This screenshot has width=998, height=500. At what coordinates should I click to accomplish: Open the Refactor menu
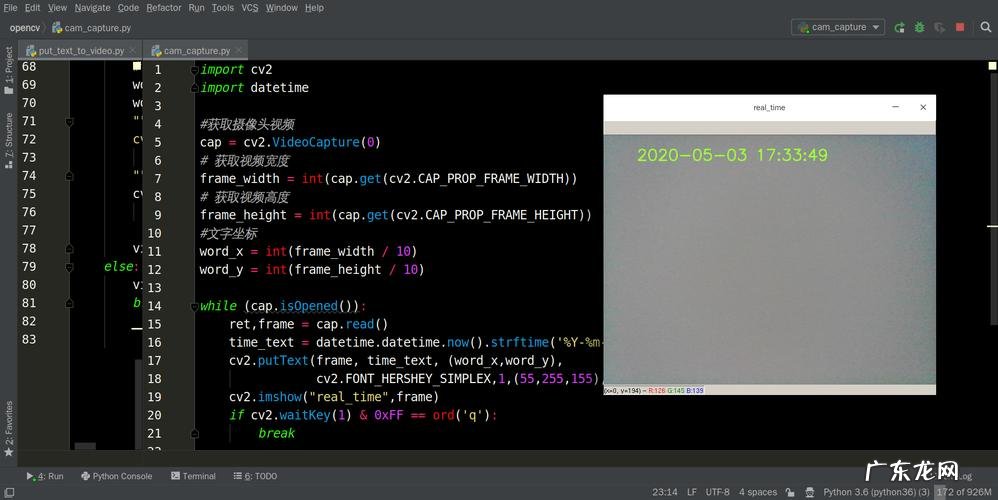164,8
